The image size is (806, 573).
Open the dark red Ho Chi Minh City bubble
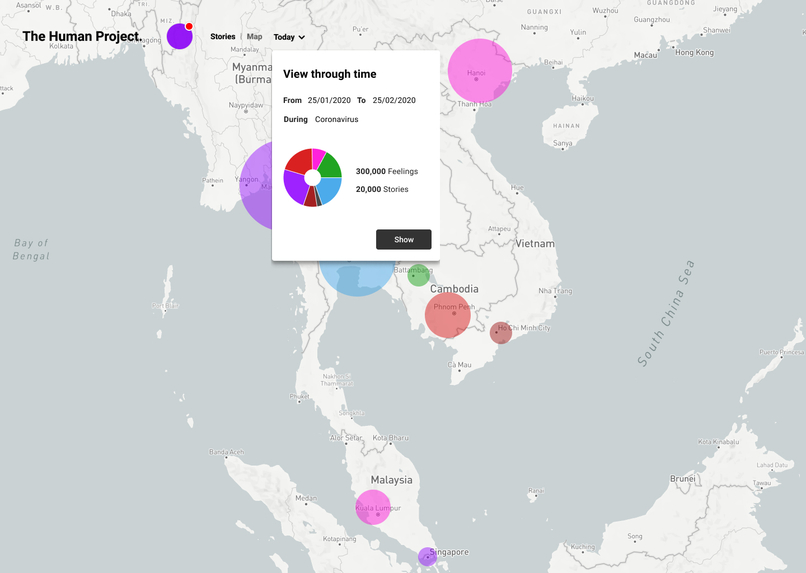click(x=501, y=333)
